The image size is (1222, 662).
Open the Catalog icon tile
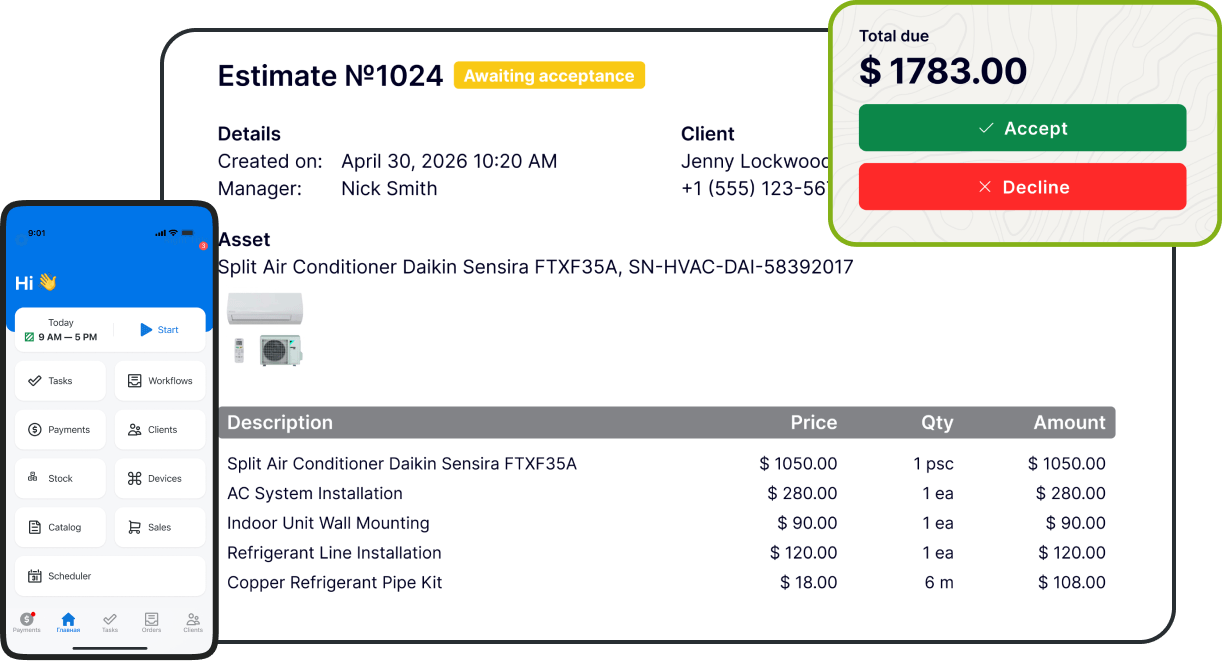click(60, 527)
